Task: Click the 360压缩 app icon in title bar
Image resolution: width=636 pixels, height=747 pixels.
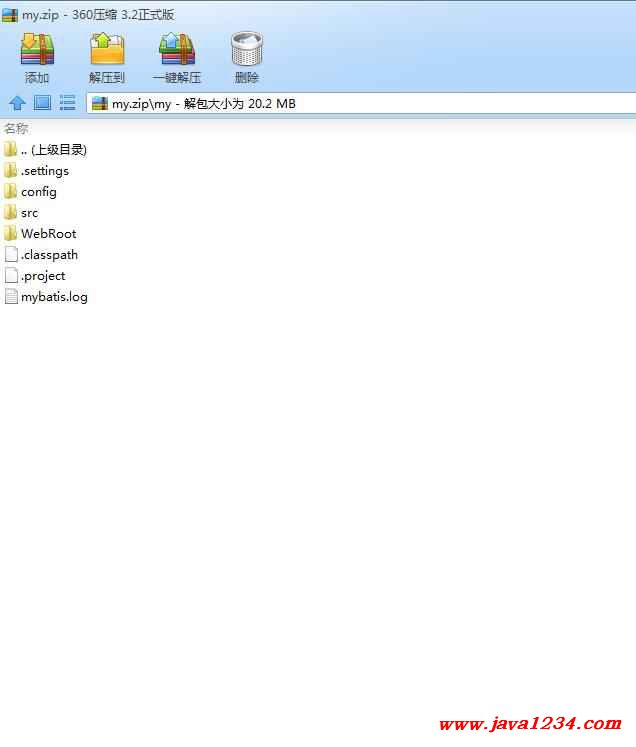Action: pos(10,14)
